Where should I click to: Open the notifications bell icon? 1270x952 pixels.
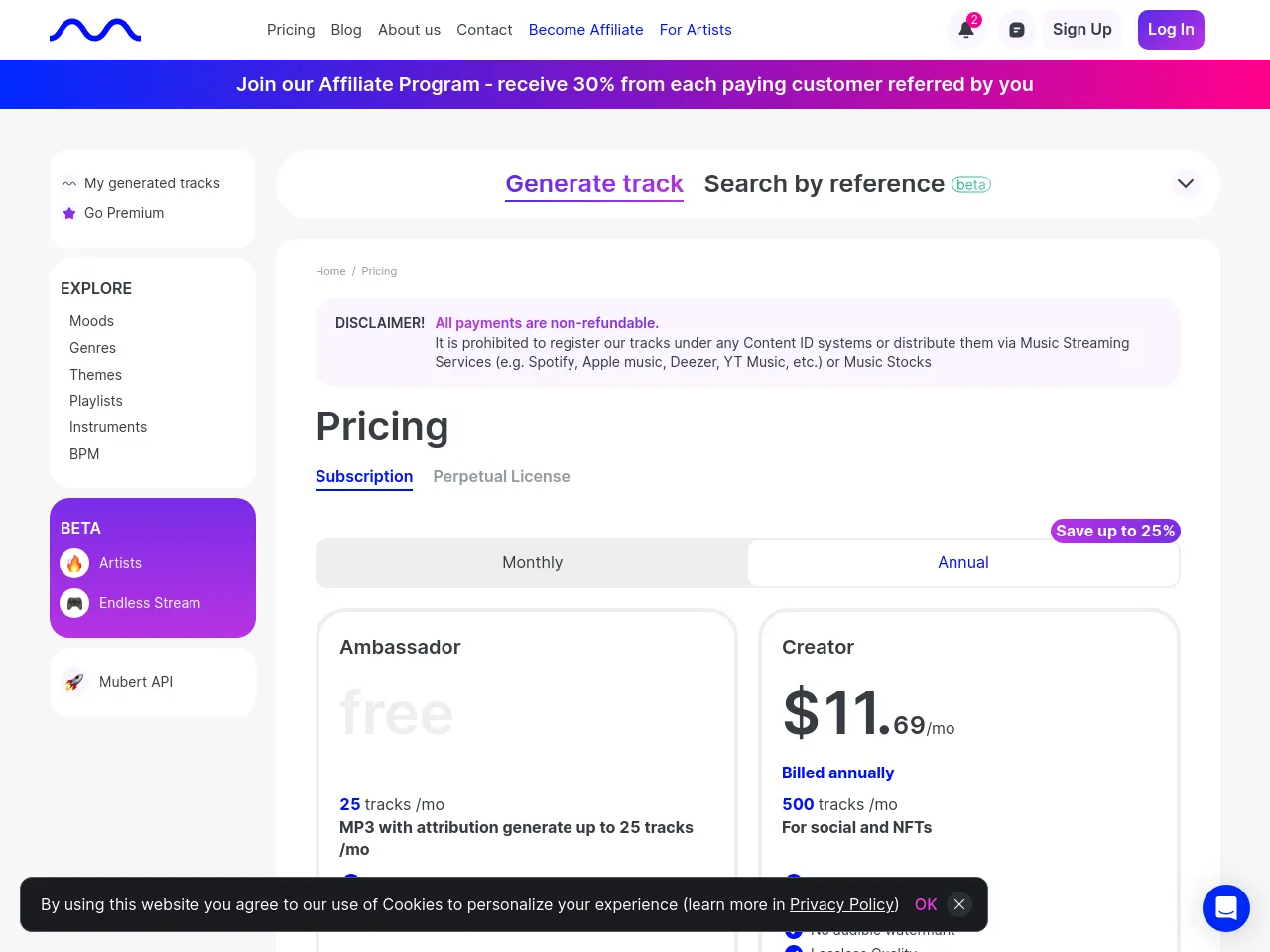[965, 30]
